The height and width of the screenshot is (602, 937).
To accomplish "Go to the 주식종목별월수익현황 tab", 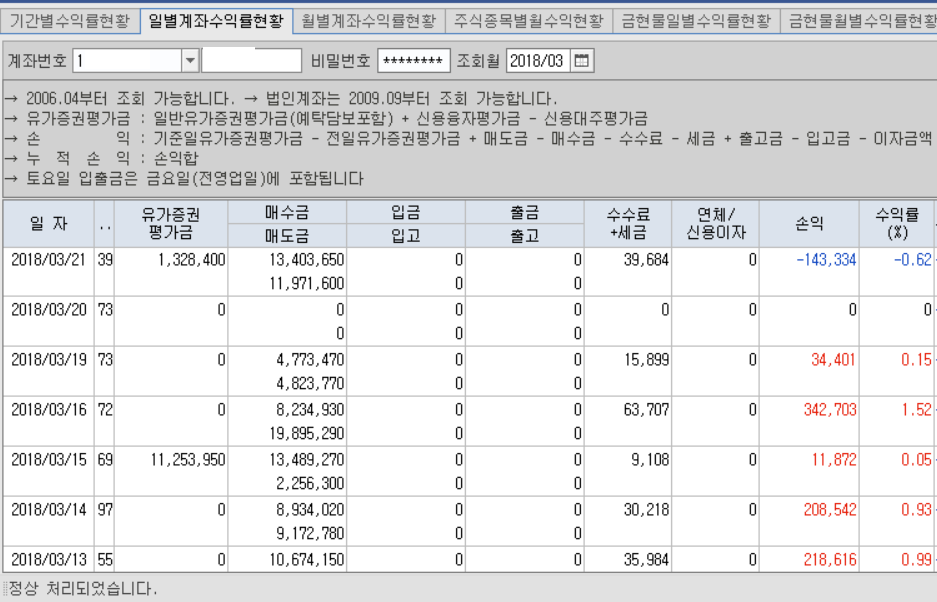I will coord(528,20).
